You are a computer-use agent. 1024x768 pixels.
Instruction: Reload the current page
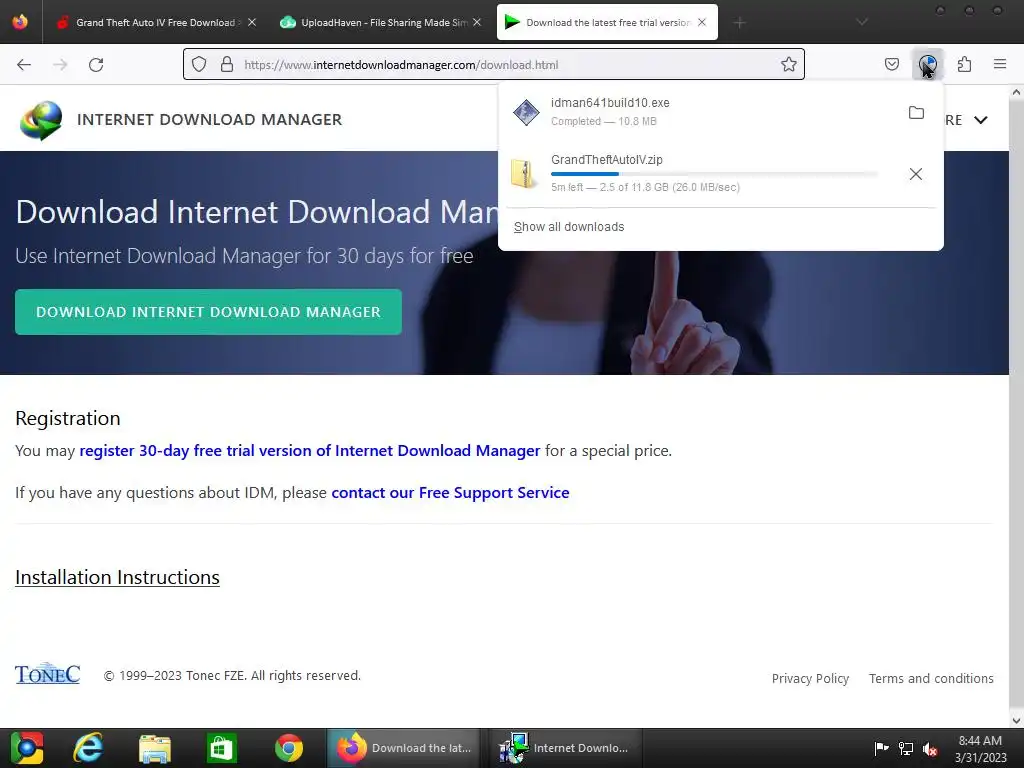pyautogui.click(x=96, y=65)
